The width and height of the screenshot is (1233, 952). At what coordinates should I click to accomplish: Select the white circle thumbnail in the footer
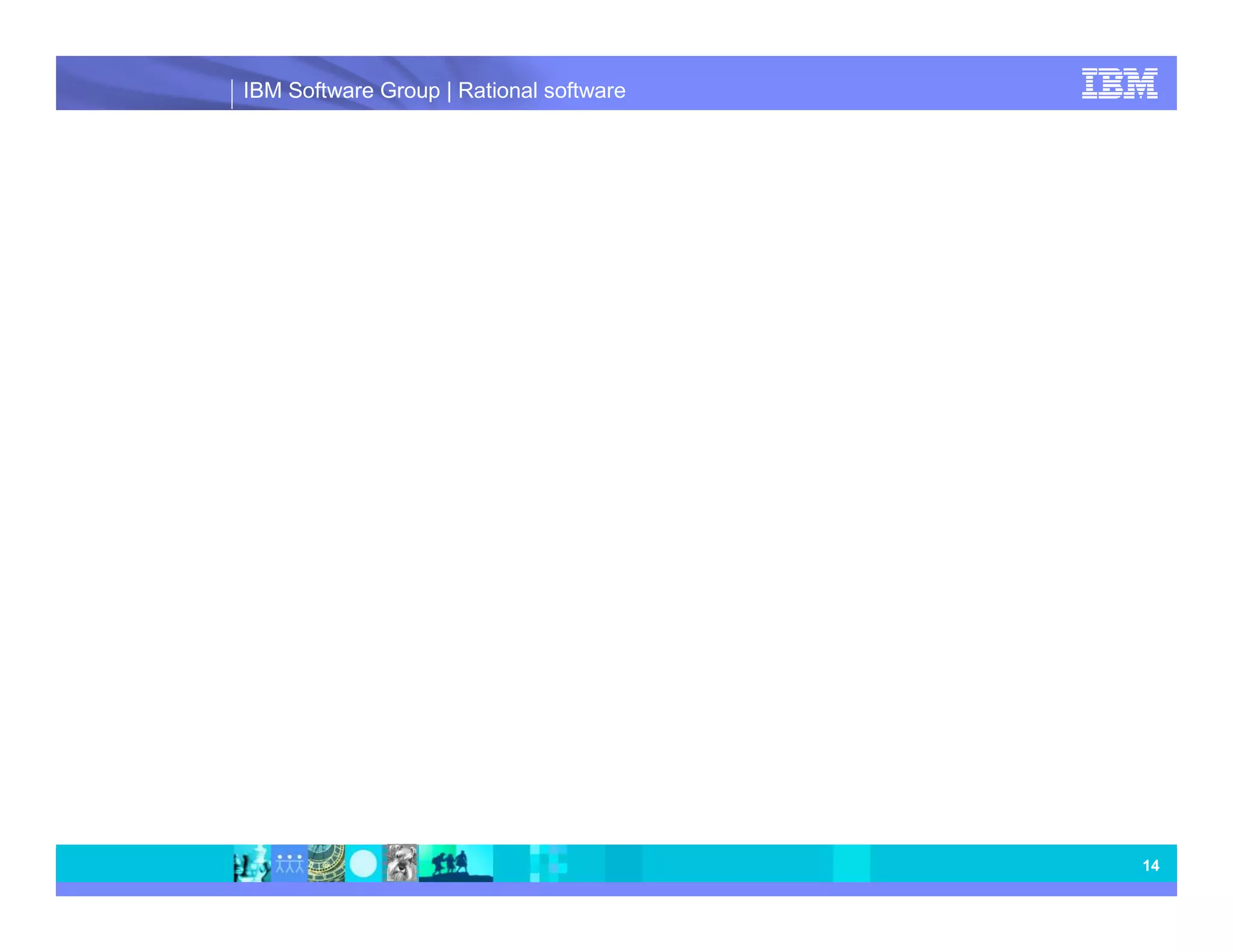363,863
